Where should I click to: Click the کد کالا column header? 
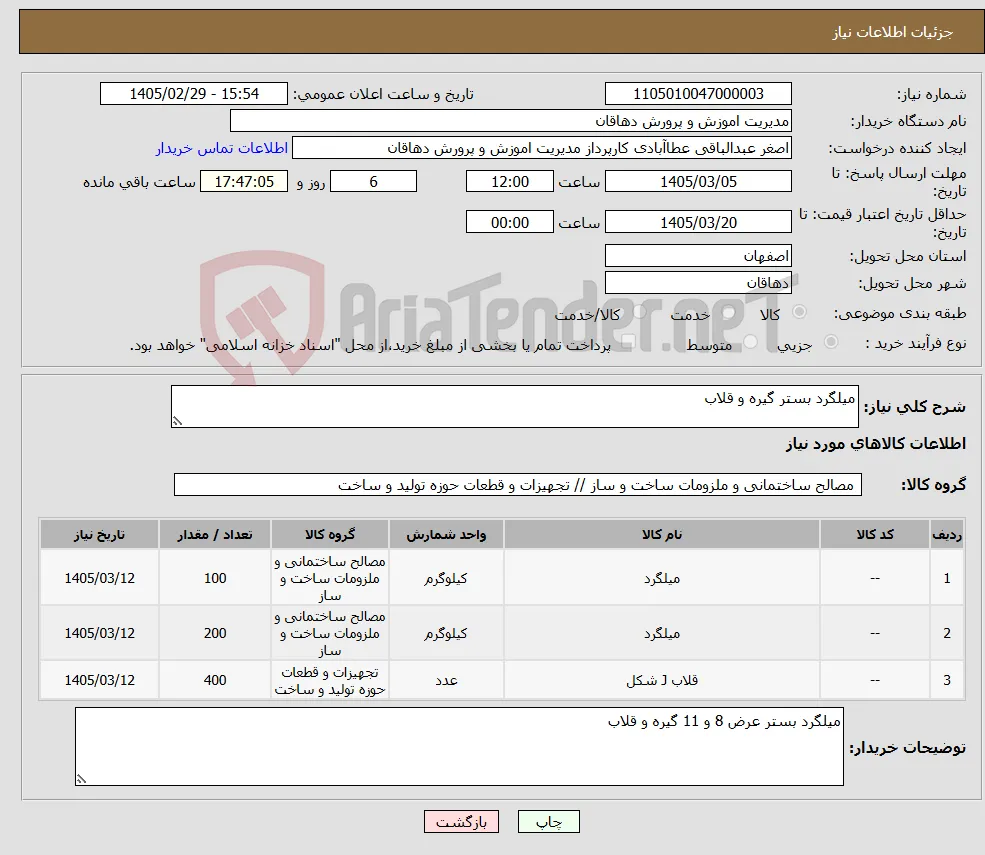(x=874, y=535)
